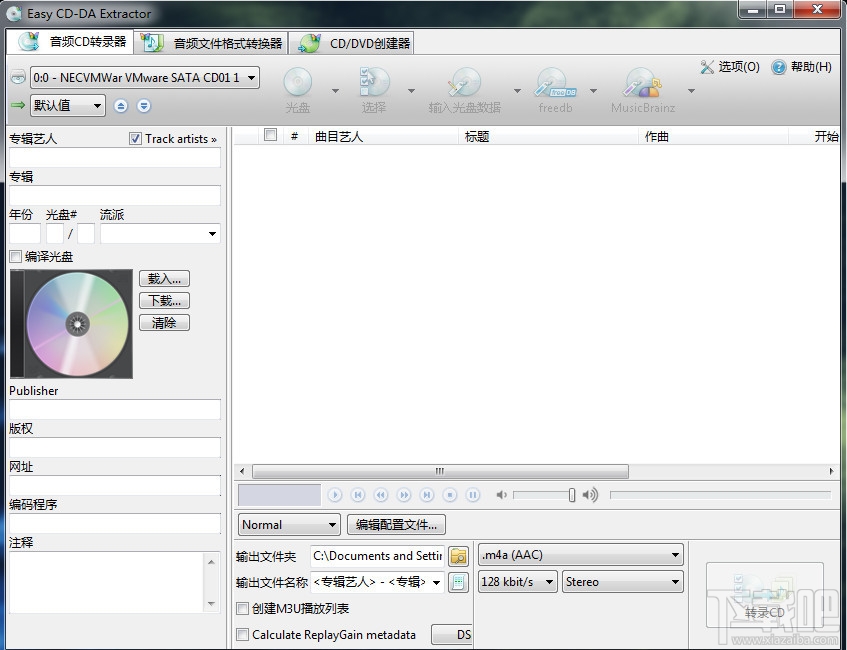Open the 128 kbit/s bitrate dropdown
This screenshot has width=847, height=650.
(517, 582)
